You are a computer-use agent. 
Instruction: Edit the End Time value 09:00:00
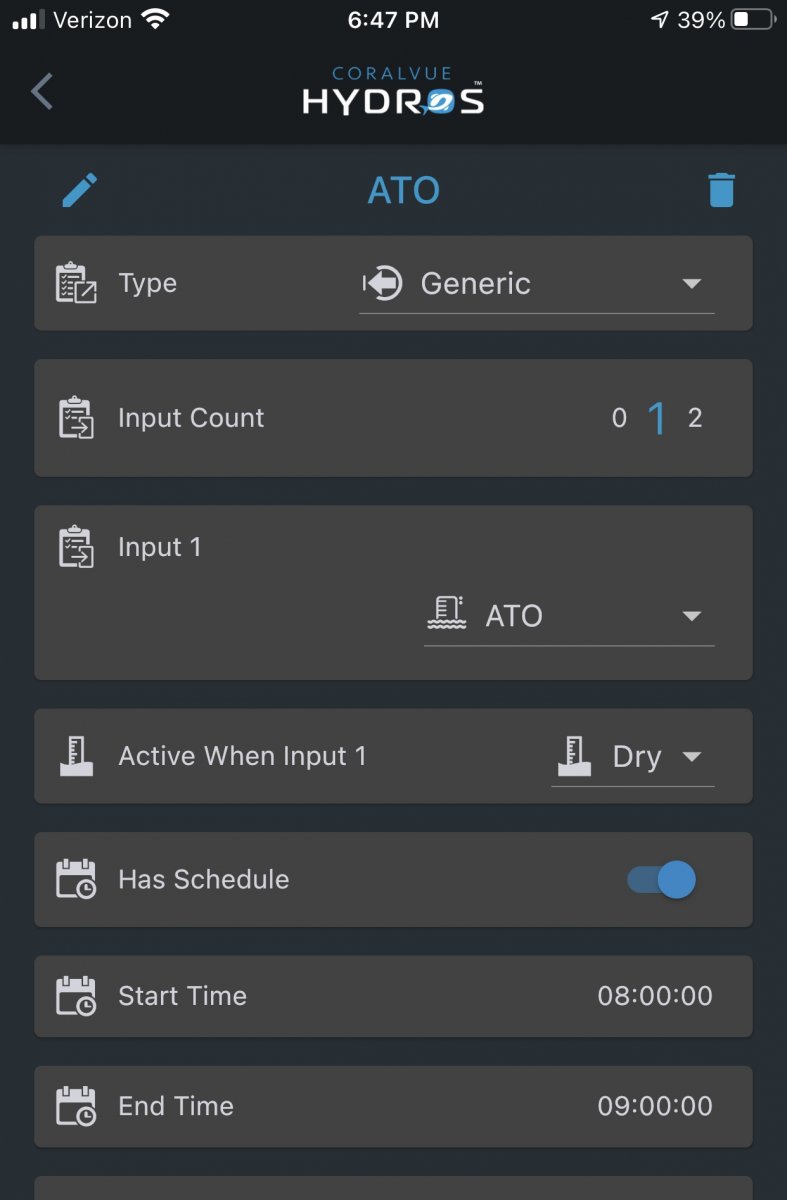coord(655,1106)
